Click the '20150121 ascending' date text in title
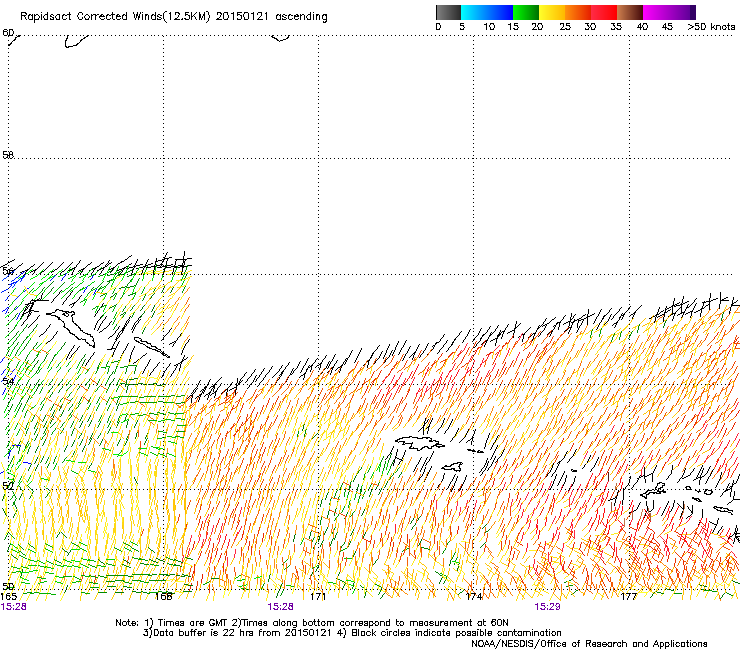 (271, 17)
